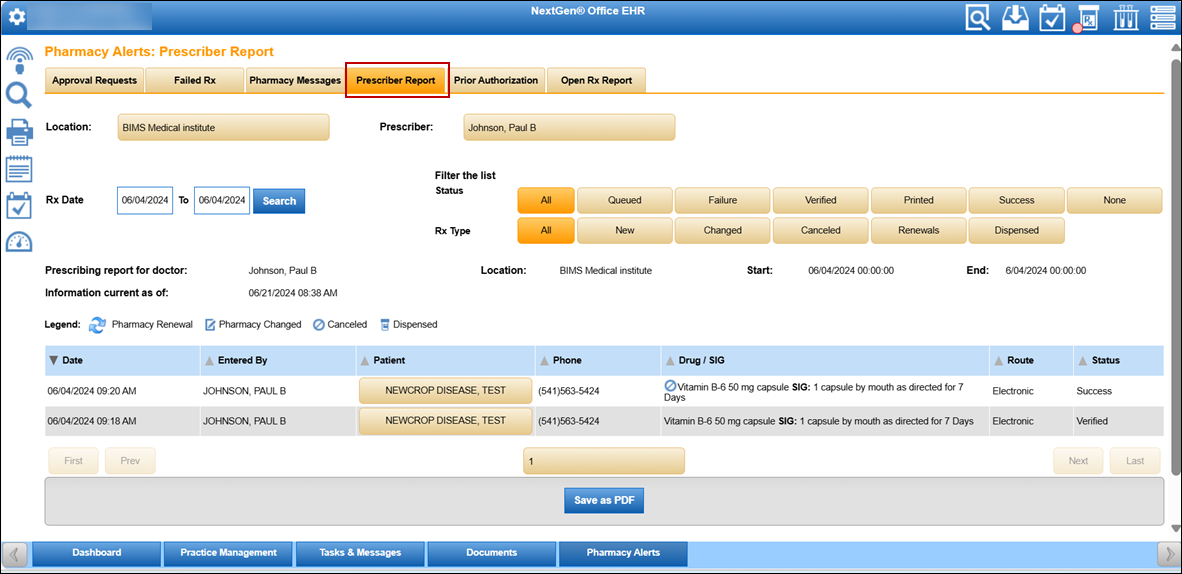This screenshot has height=574, width=1182.
Task: Expand the Prescriber selection field
Action: click(568, 128)
